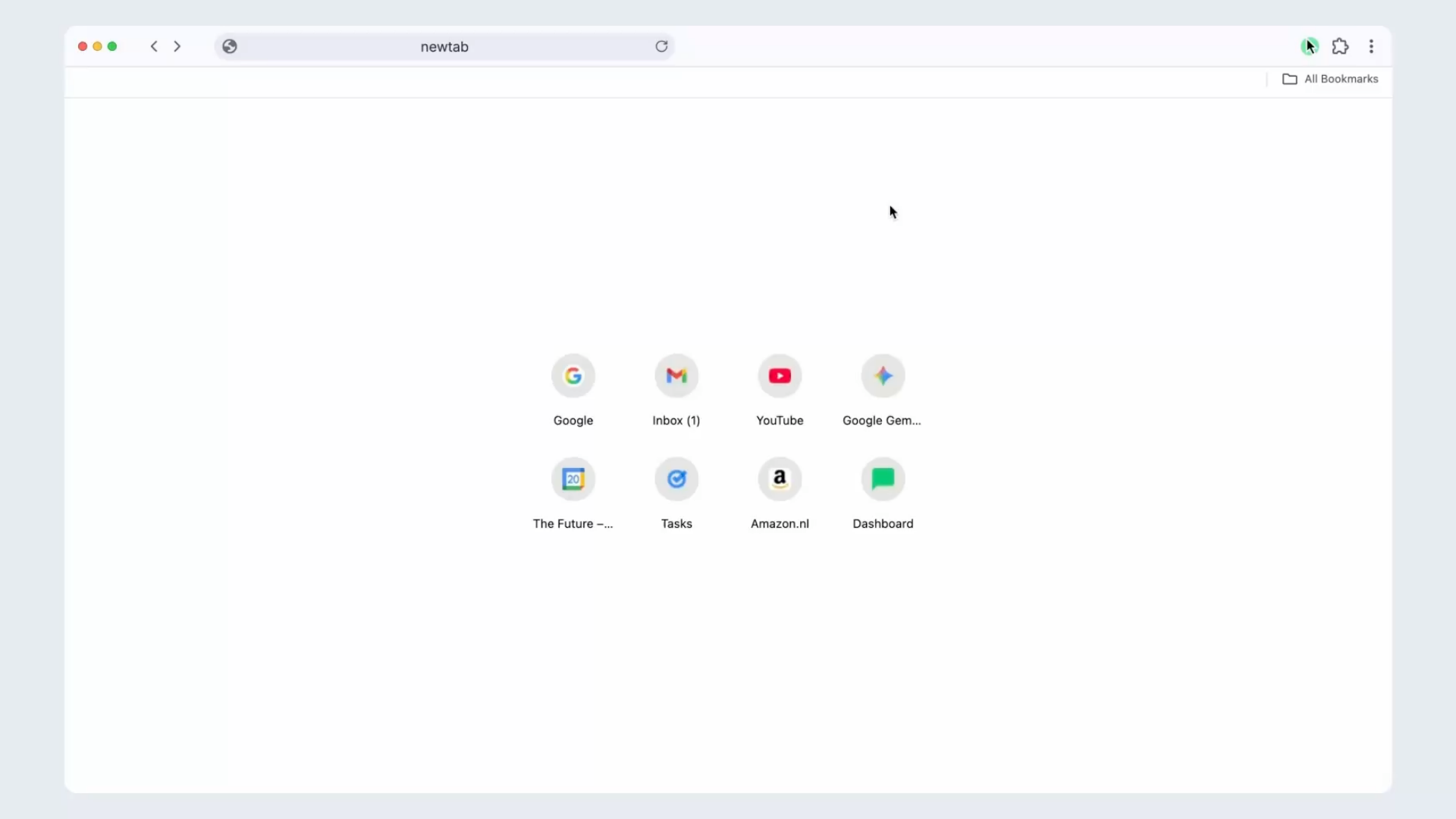Open the All Bookmarks folder
1456x819 pixels.
(x=1330, y=79)
